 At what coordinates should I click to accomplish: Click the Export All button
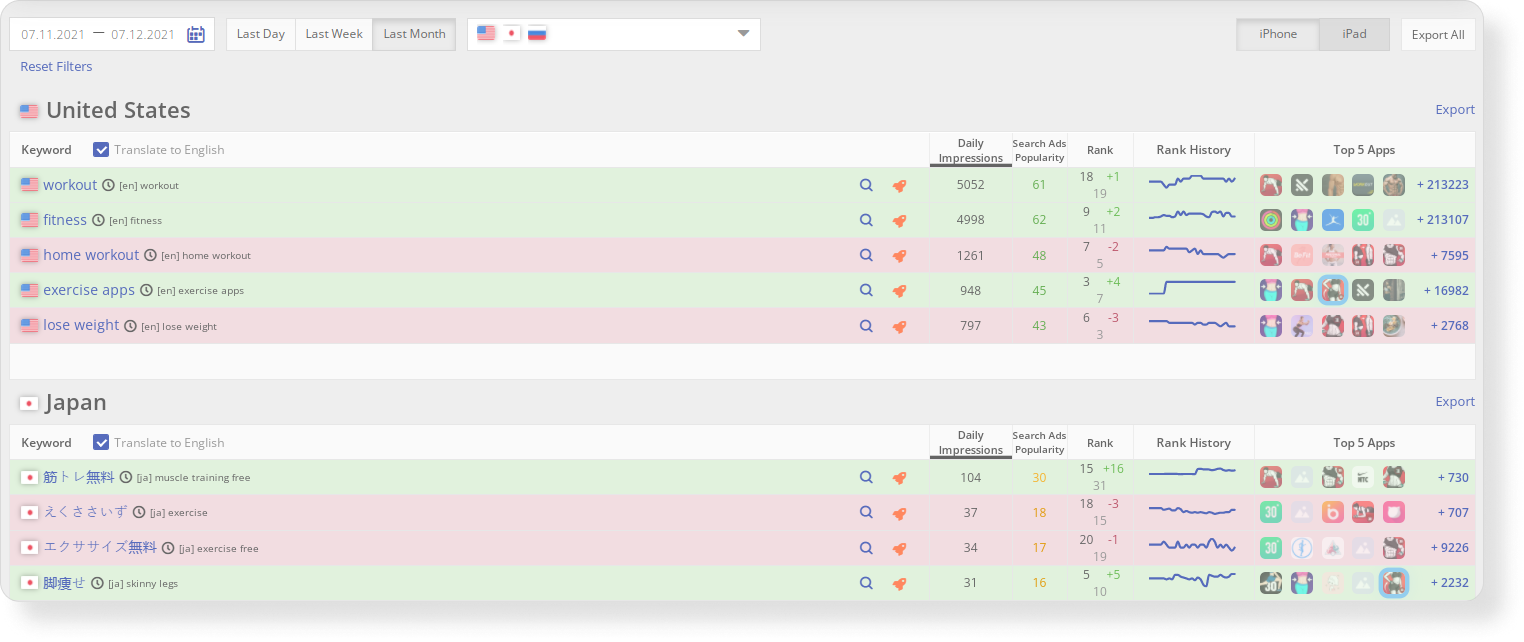(x=1437, y=35)
